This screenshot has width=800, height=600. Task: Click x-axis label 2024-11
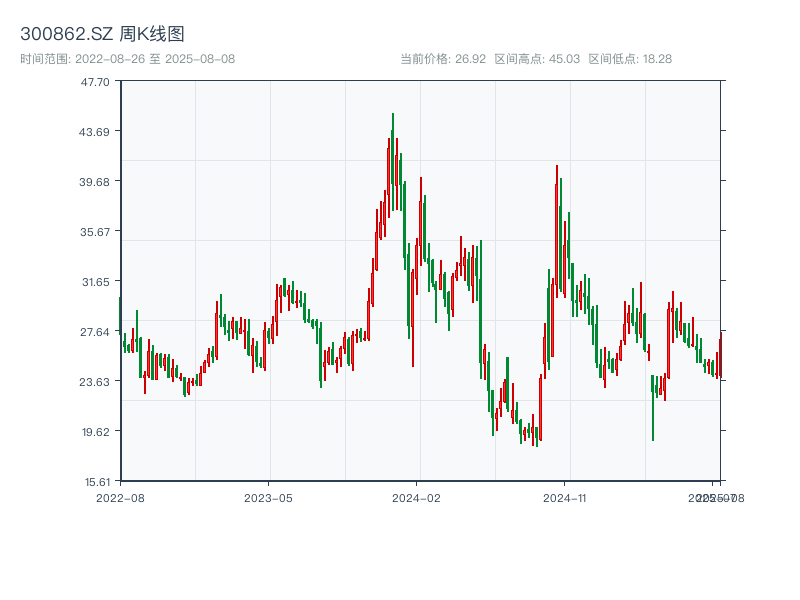point(564,498)
